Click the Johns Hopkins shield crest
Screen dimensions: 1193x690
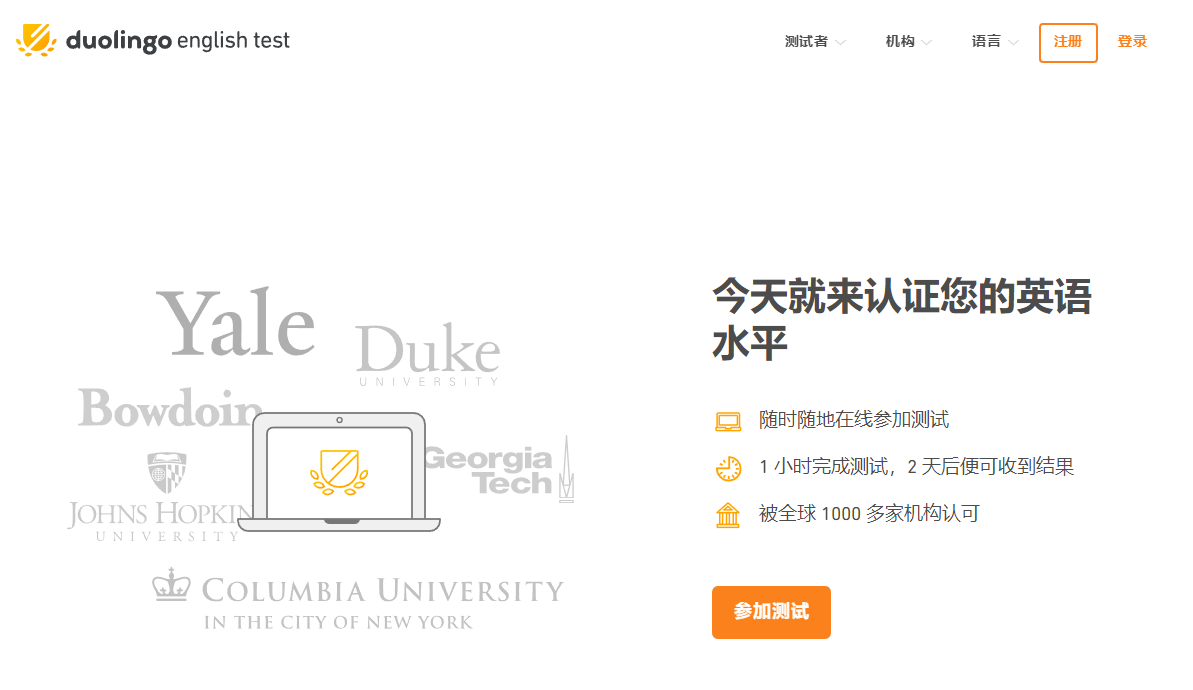166,473
